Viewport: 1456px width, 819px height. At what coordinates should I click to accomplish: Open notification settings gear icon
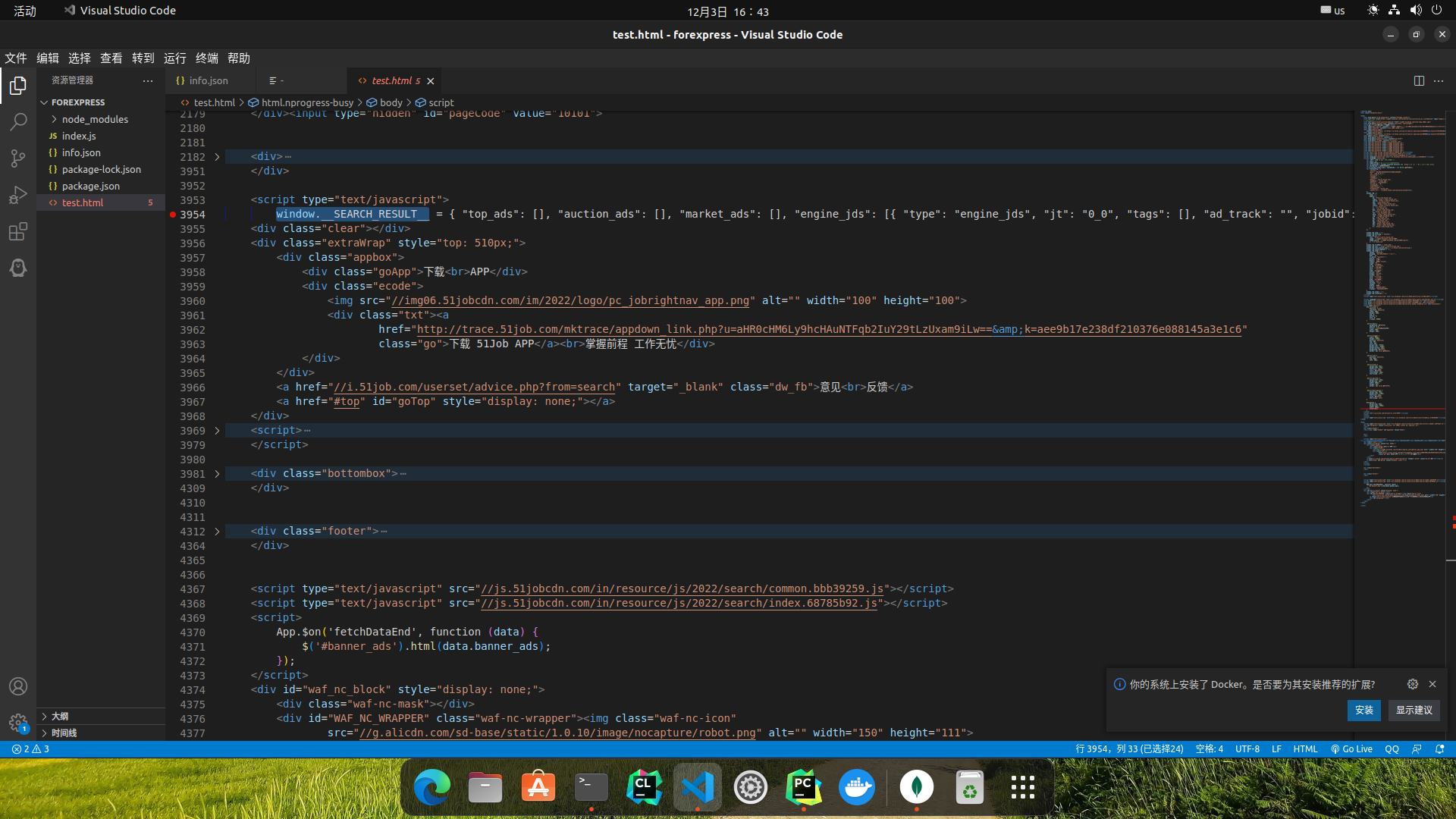coord(1413,684)
